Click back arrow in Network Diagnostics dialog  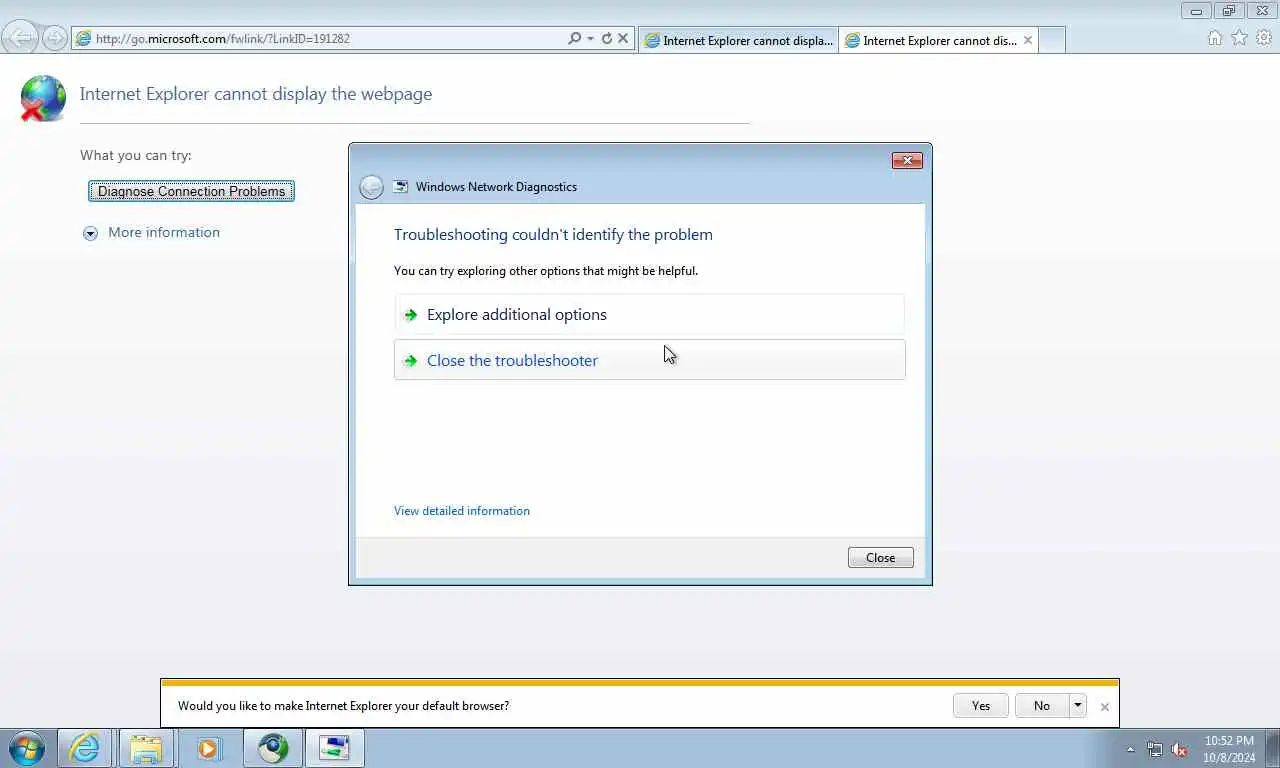(371, 187)
